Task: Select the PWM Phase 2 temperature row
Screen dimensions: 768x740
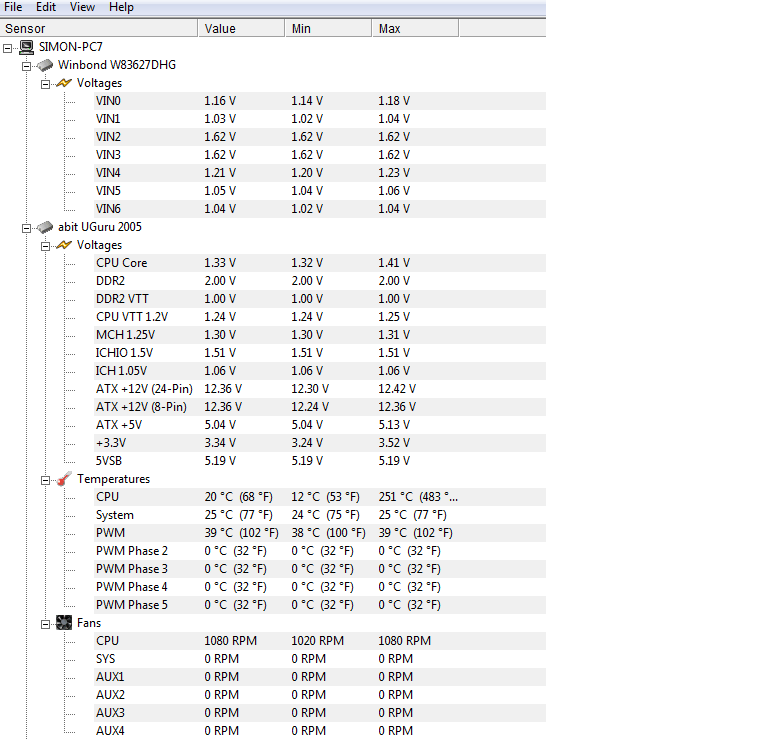Action: (131, 551)
